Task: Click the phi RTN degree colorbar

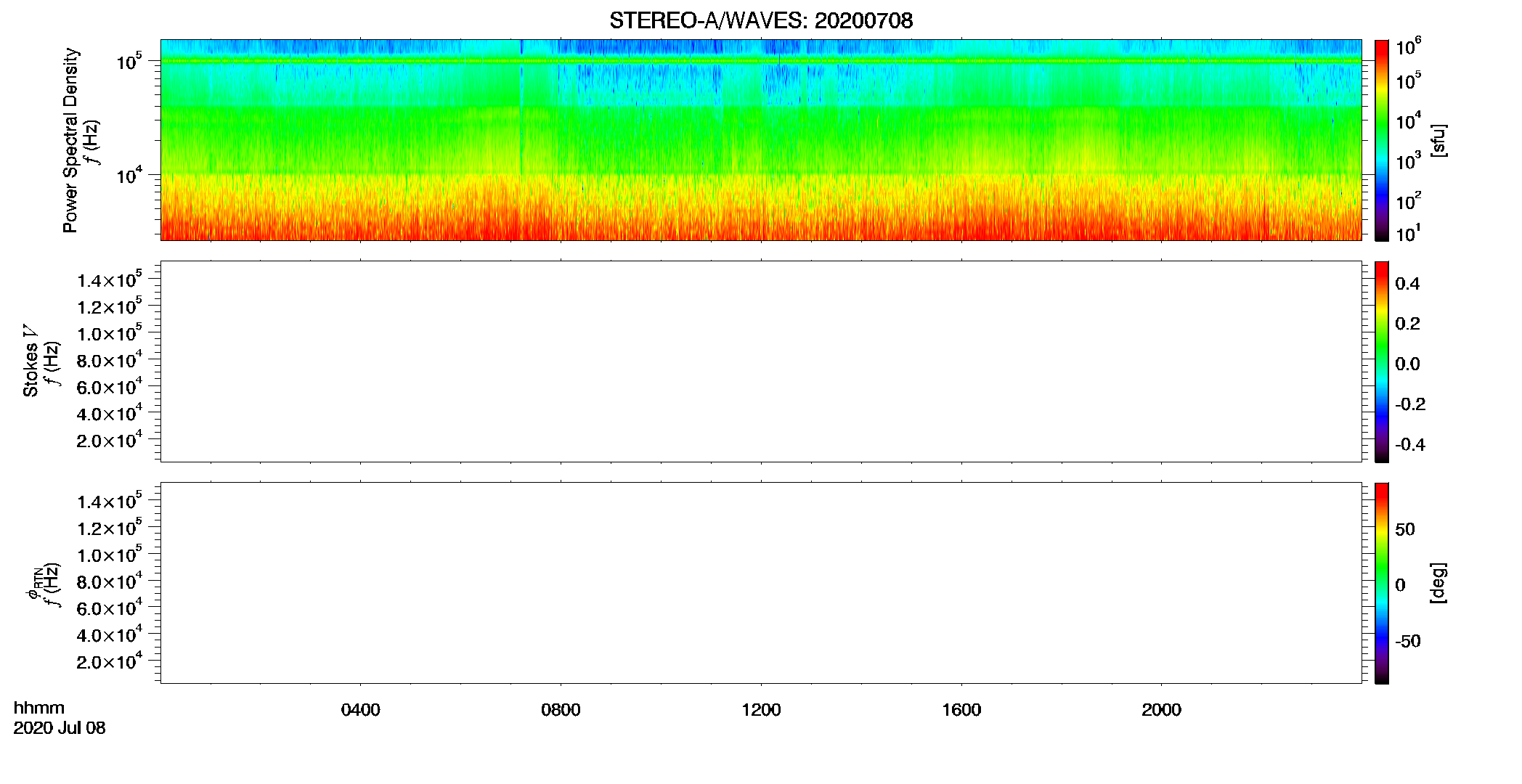Action: click(x=1382, y=583)
